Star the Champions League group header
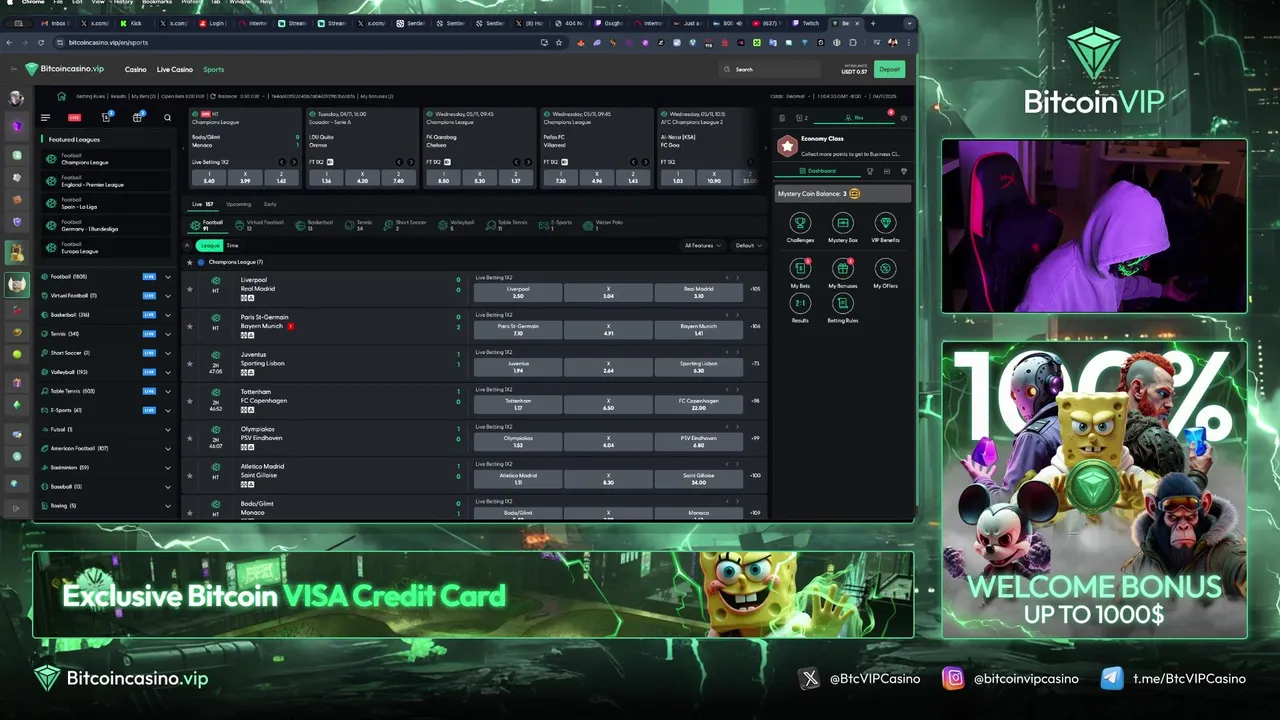 [189, 262]
